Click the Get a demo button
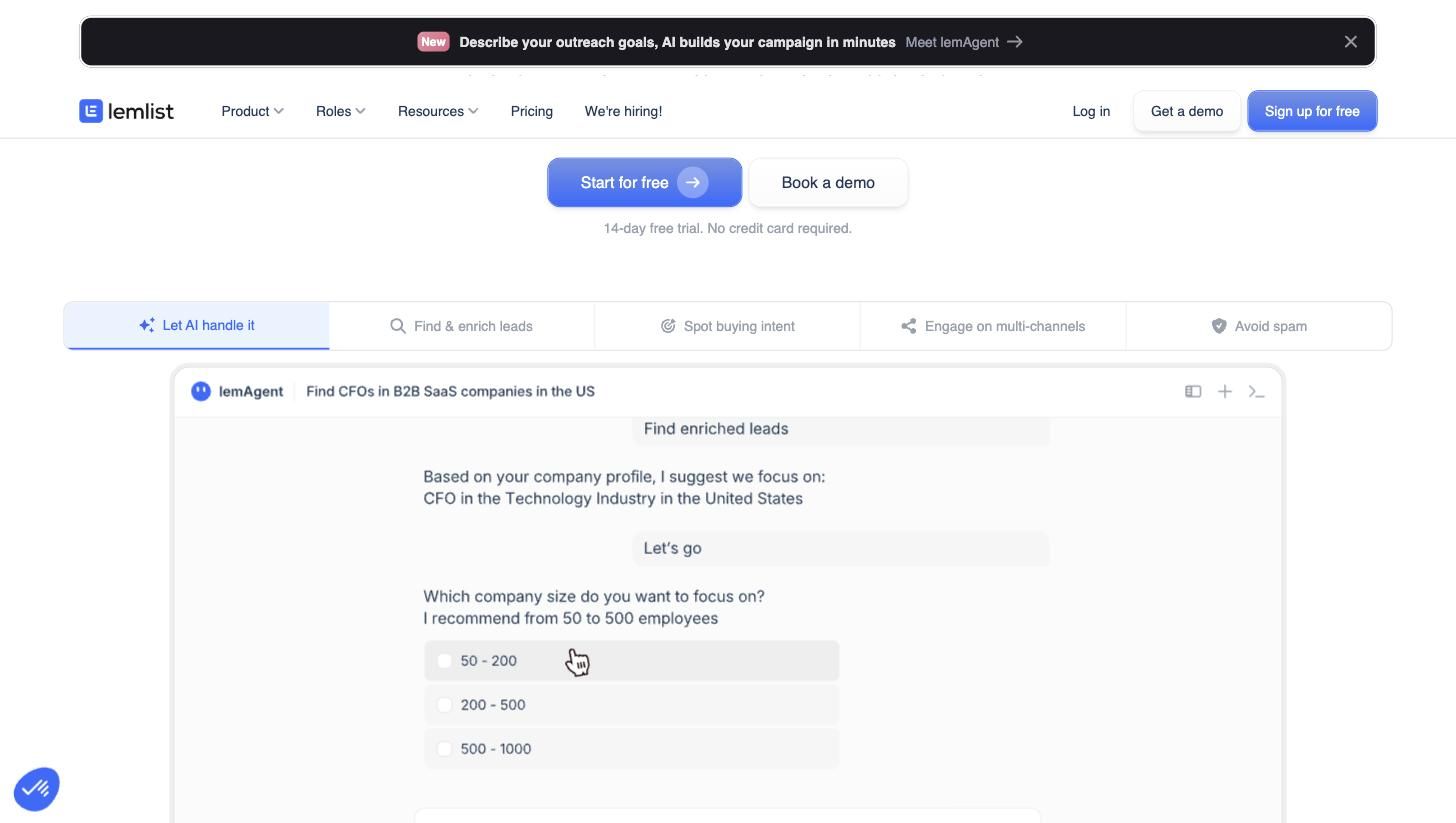The height and width of the screenshot is (823, 1456). (x=1187, y=111)
